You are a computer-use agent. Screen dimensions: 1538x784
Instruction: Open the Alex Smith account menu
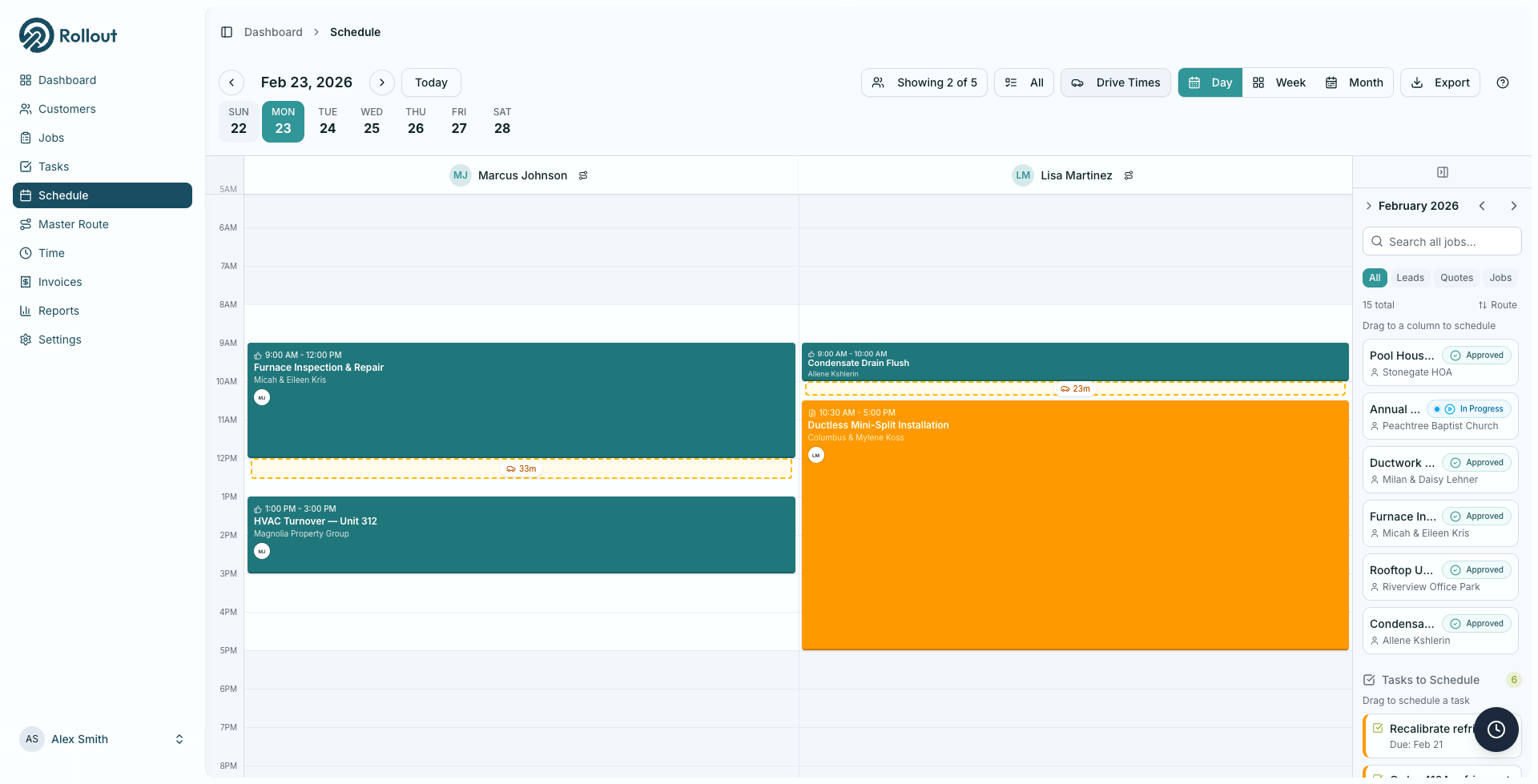click(101, 739)
